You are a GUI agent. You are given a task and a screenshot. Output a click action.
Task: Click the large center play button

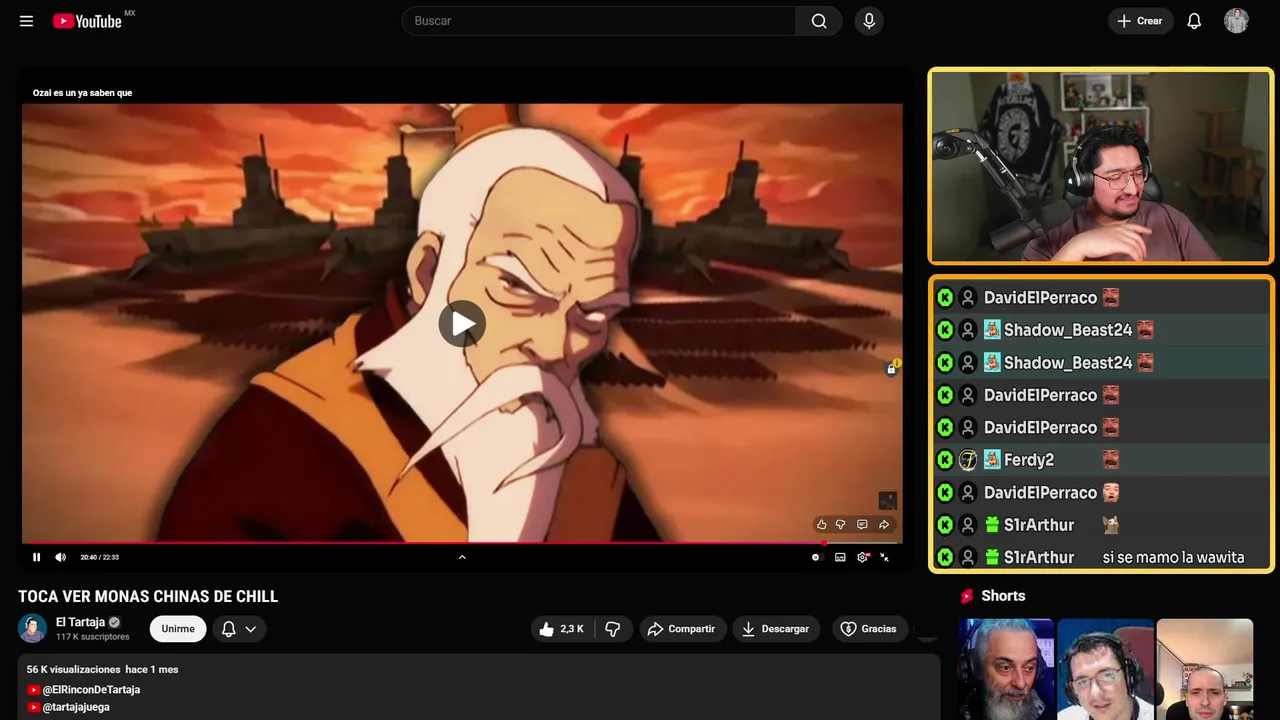tap(462, 324)
